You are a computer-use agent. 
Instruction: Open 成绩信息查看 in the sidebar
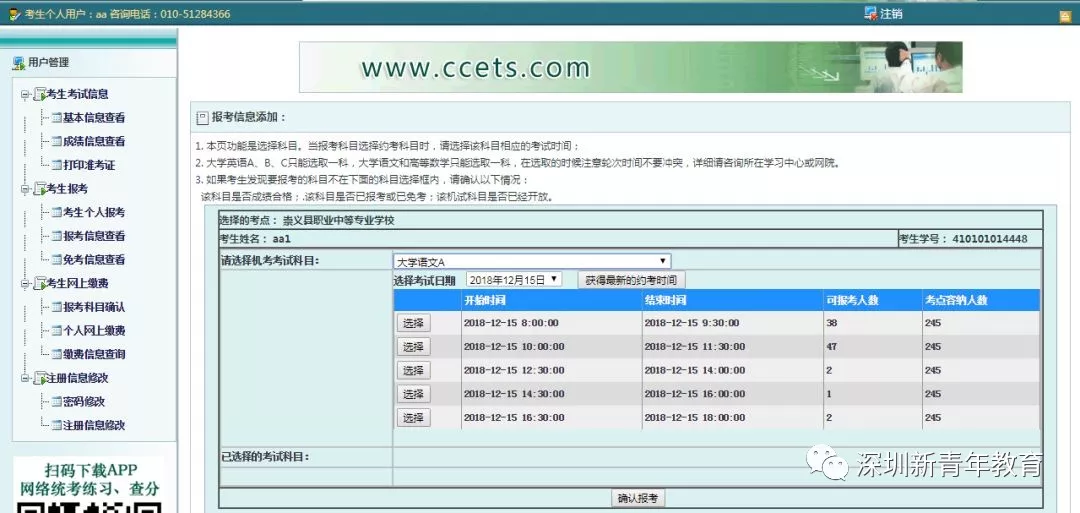pyautogui.click(x=94, y=141)
